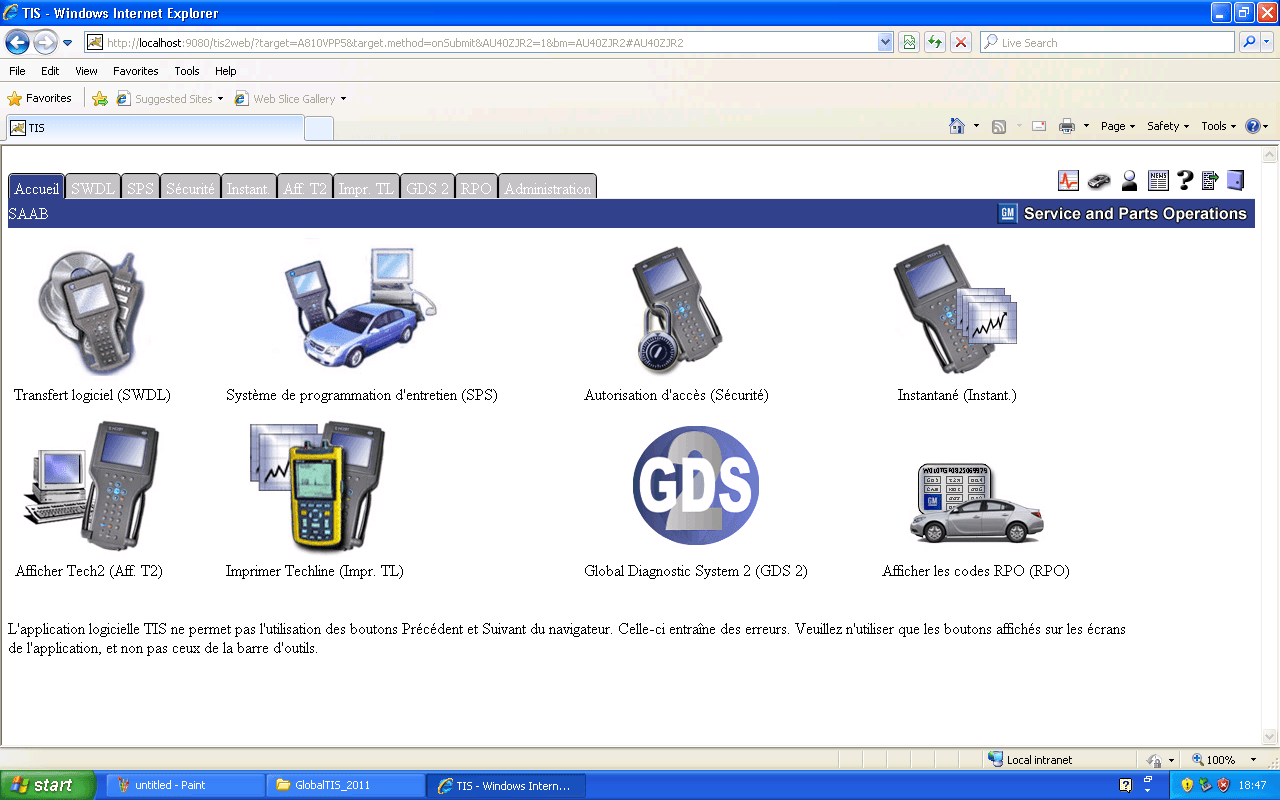Switch to the Administration tab
1280x800 pixels.
[548, 187]
